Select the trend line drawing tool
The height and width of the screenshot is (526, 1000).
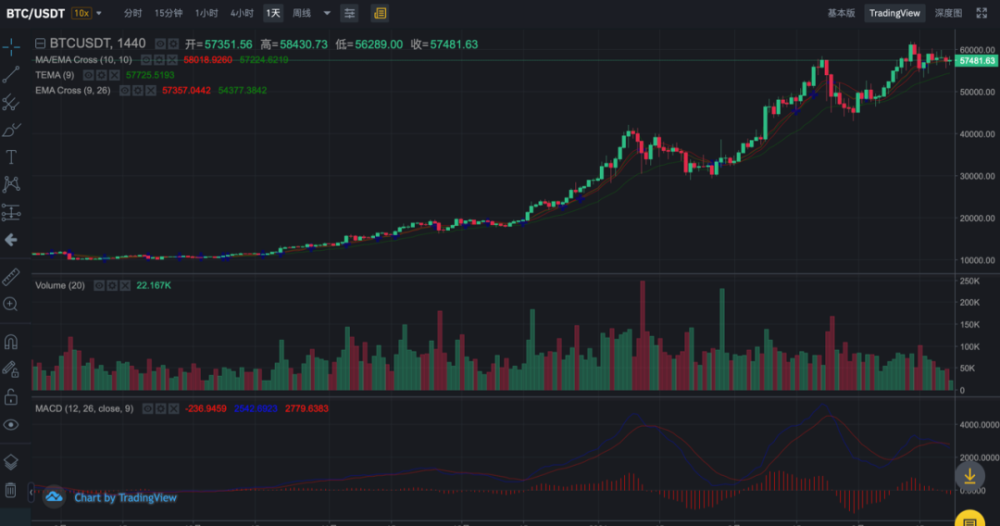point(11,74)
